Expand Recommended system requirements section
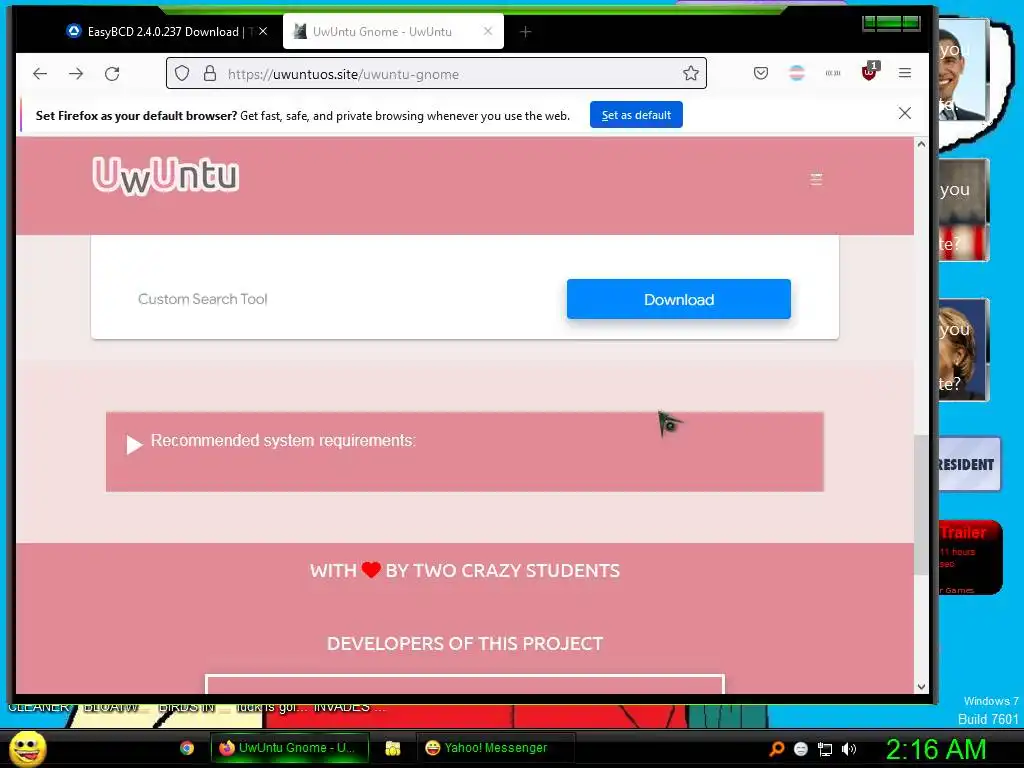 (464, 451)
